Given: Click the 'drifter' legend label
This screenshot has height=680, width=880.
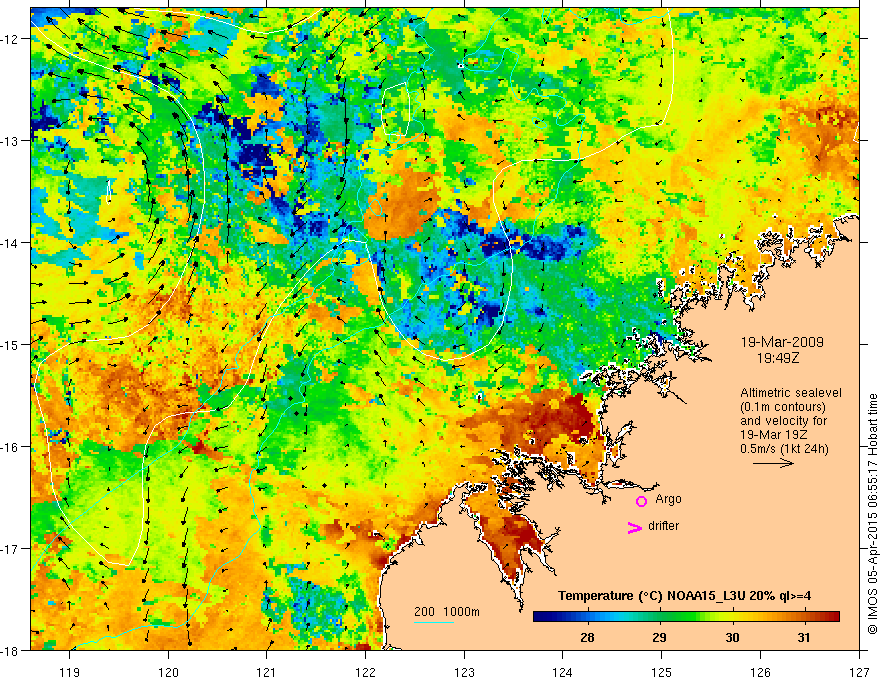Looking at the screenshot, I should (663, 526).
